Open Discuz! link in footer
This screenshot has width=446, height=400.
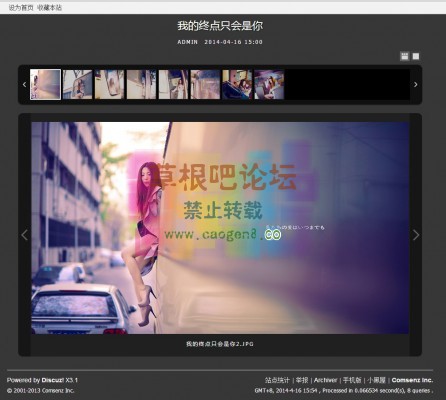[x=53, y=380]
